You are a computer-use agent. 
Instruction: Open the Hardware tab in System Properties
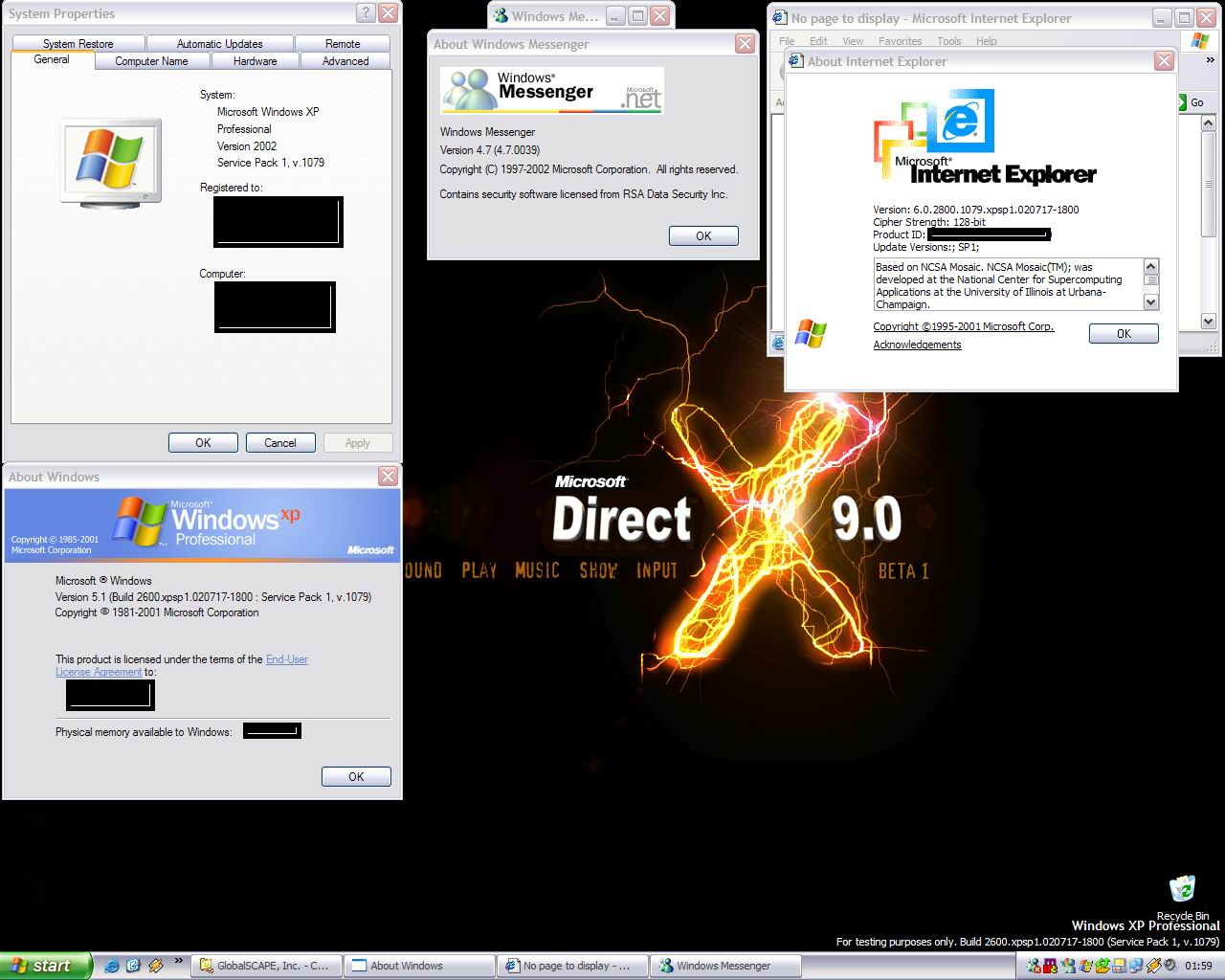[255, 61]
